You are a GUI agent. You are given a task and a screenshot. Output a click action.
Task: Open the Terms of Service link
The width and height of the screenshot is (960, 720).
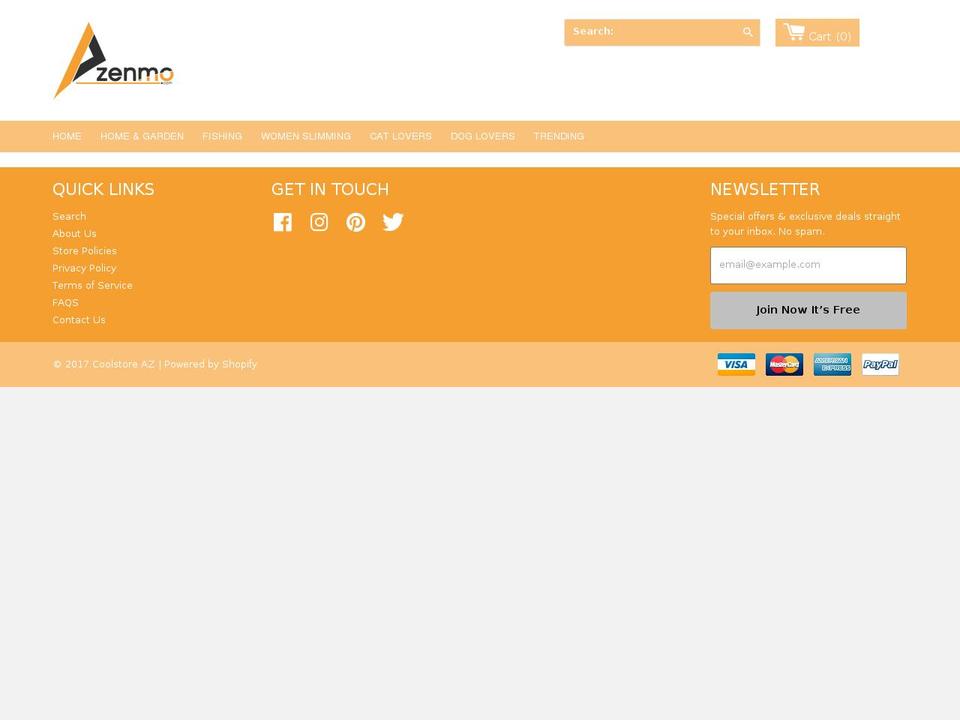click(x=92, y=285)
